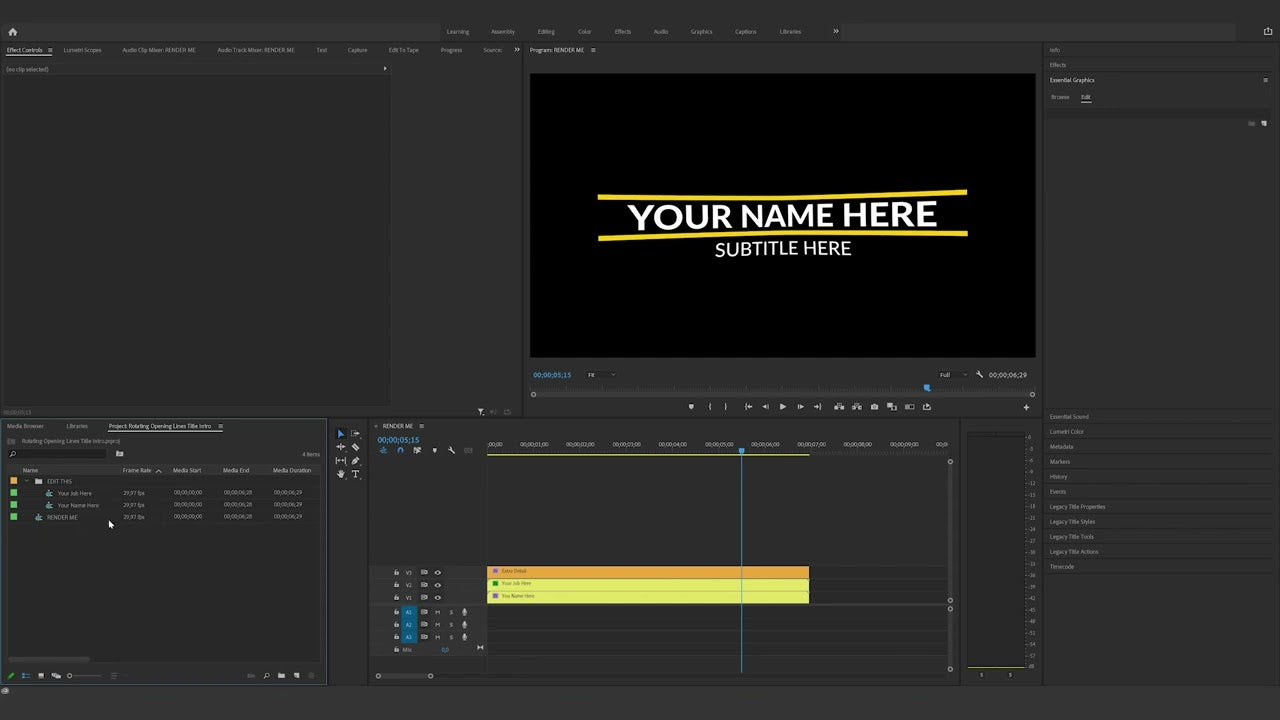Add a marker in the timeline panel
The height and width of the screenshot is (720, 1280).
[x=434, y=451]
